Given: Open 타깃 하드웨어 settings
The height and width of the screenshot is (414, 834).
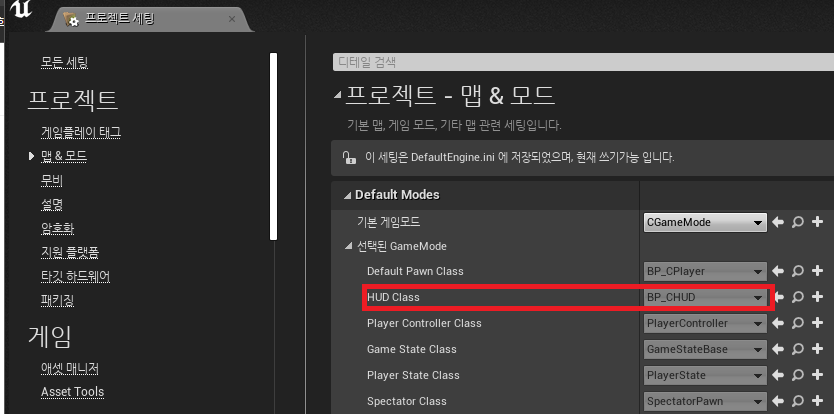Looking at the screenshot, I should [x=76, y=276].
